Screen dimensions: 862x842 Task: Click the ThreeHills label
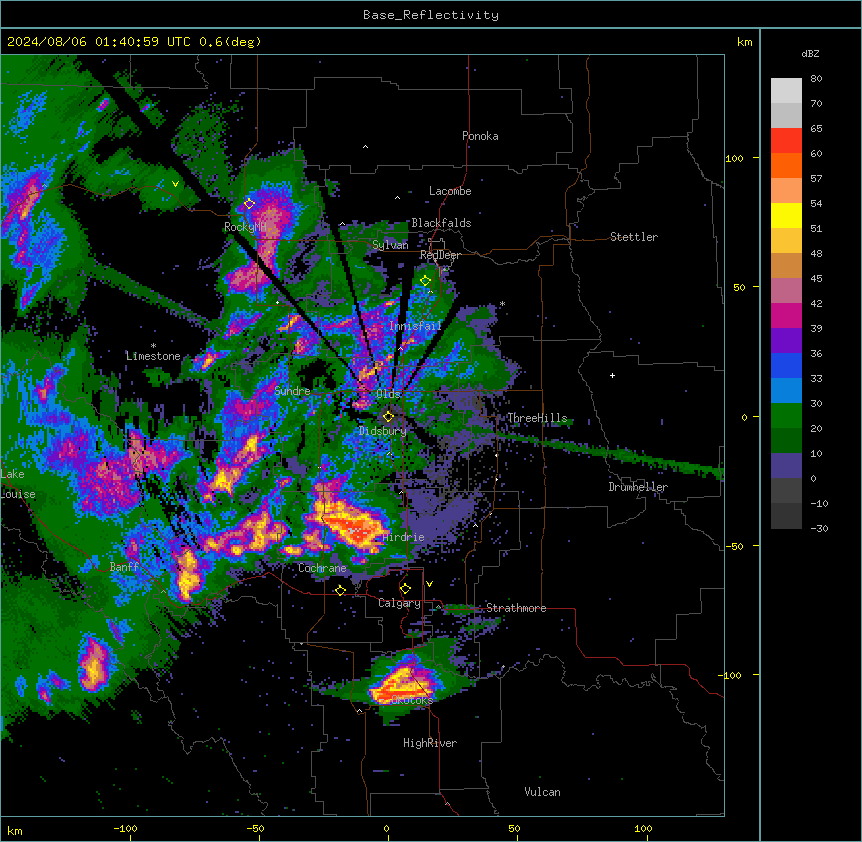point(537,418)
